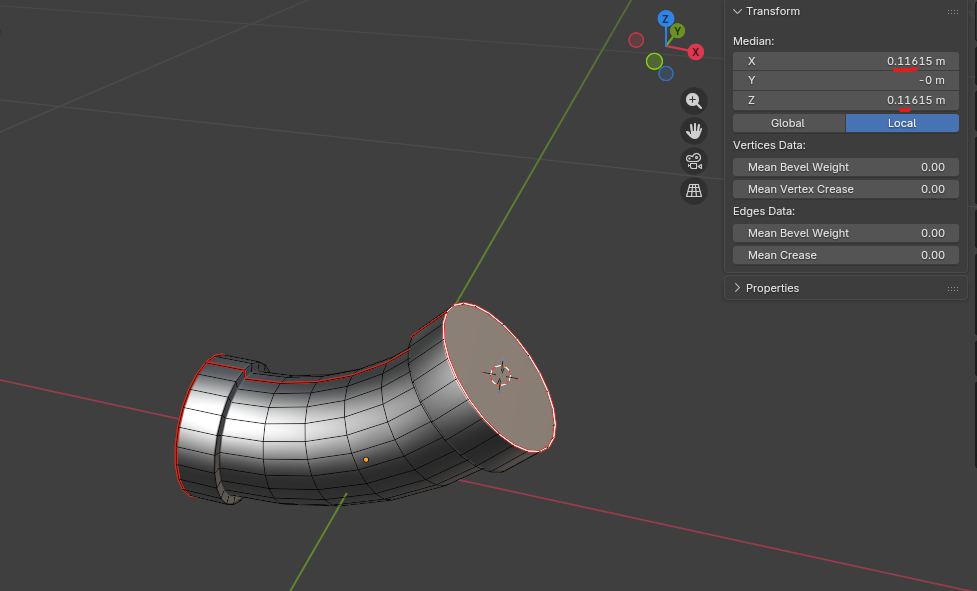The height and width of the screenshot is (591, 977).
Task: Click the Mean Crease field under Edges Data
Action: coord(845,255)
